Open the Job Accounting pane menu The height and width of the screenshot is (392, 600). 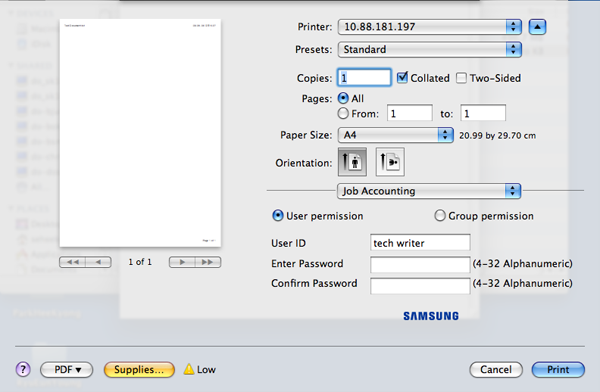[x=429, y=191]
